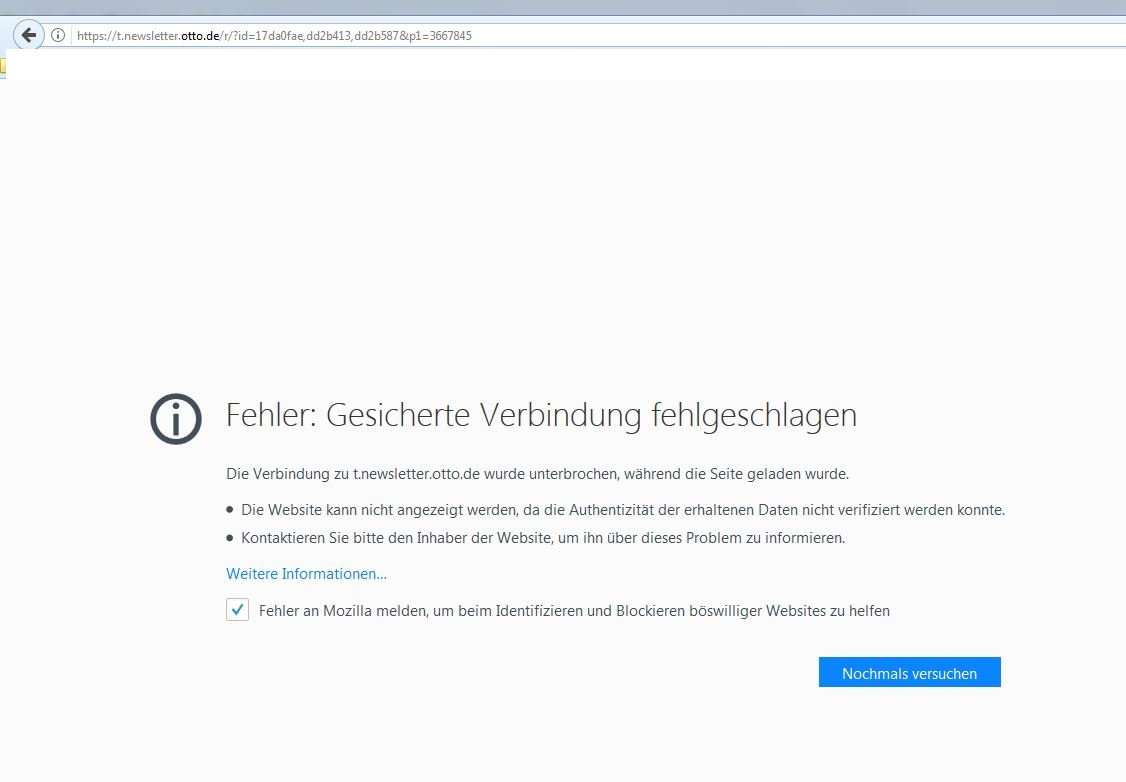This screenshot has width=1126, height=782.
Task: Uncheck 'Fehler an Mozilla melden' checkbox
Action: tap(238, 610)
